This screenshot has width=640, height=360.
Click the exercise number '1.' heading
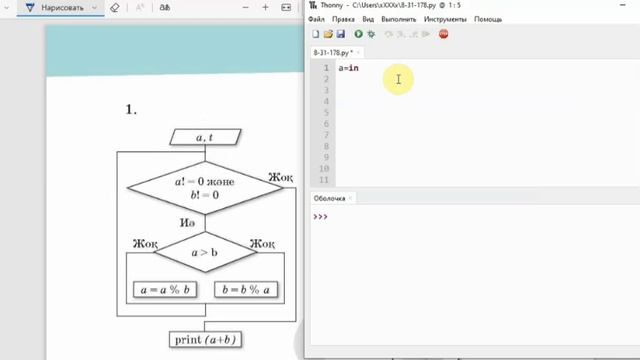[x=131, y=109]
